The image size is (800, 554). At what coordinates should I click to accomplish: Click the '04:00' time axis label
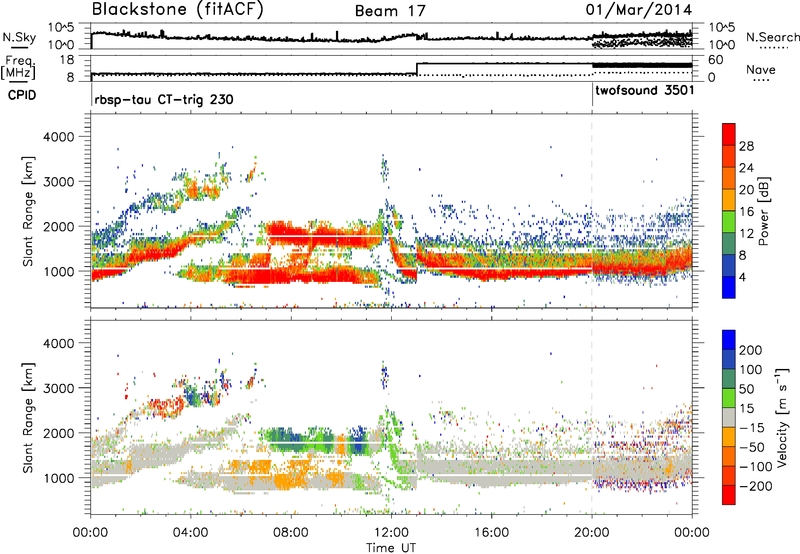tap(191, 533)
